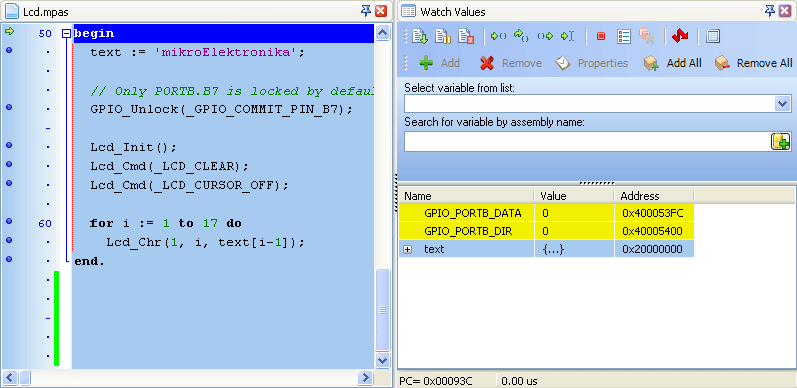Click the Stop Debugger icon

click(x=466, y=36)
